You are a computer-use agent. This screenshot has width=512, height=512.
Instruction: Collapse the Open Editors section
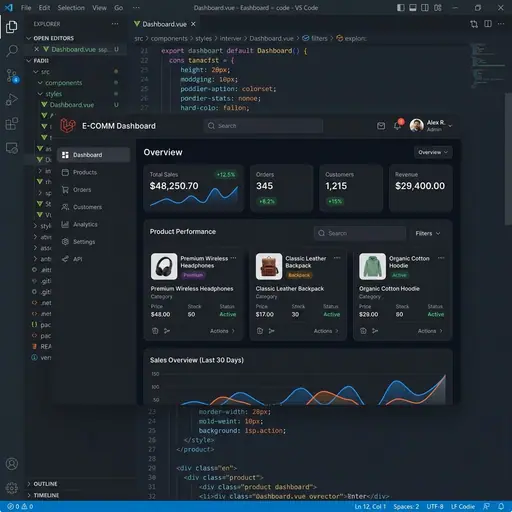point(29,38)
